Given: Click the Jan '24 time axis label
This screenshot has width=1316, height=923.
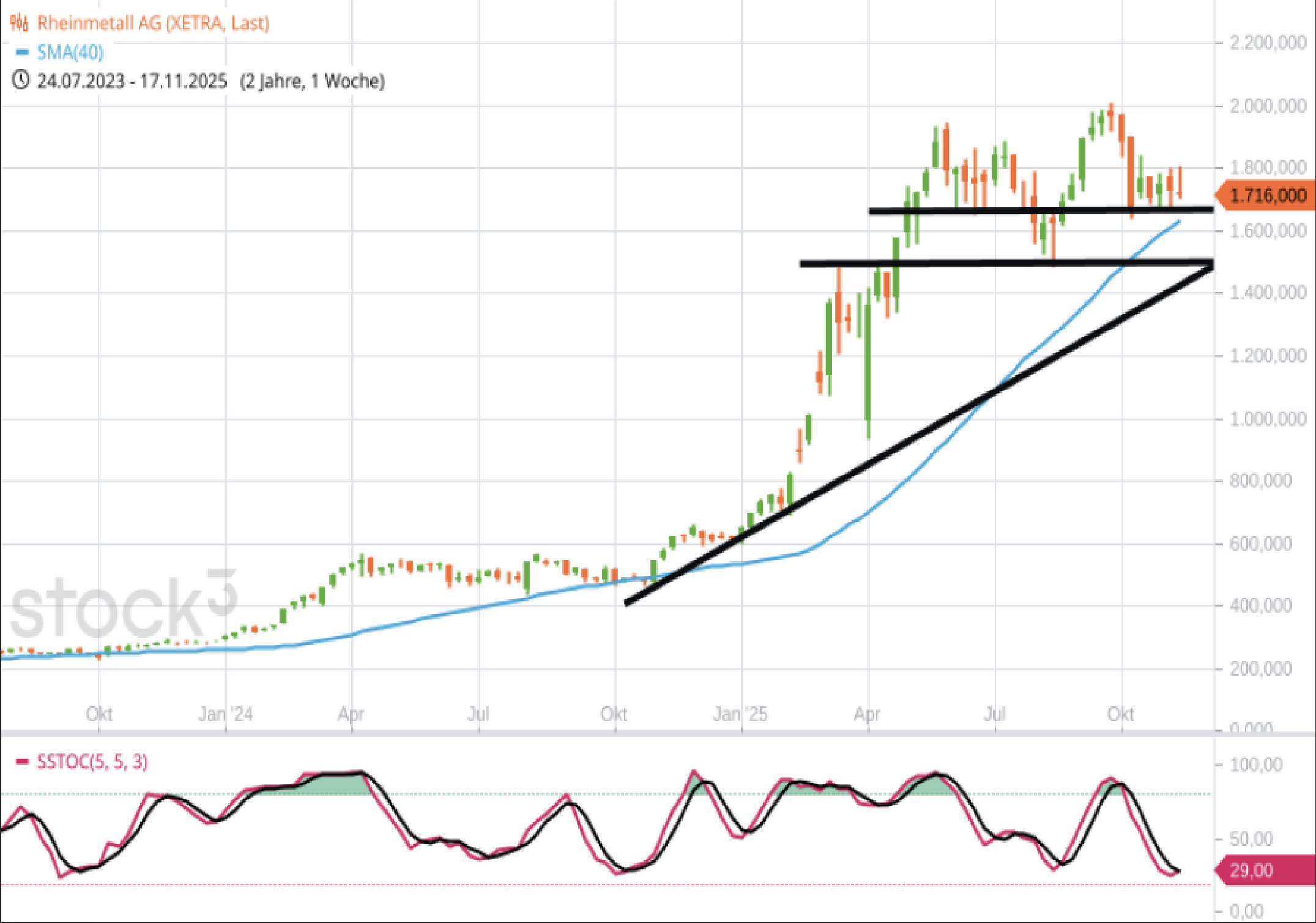Looking at the screenshot, I should point(225,714).
